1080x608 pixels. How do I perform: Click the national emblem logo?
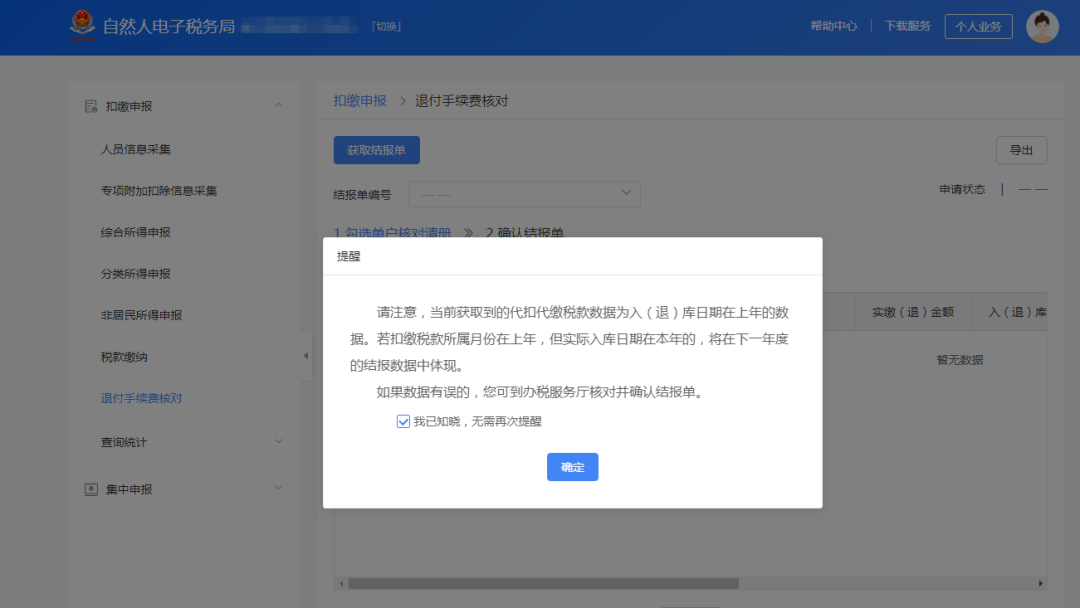click(81, 26)
